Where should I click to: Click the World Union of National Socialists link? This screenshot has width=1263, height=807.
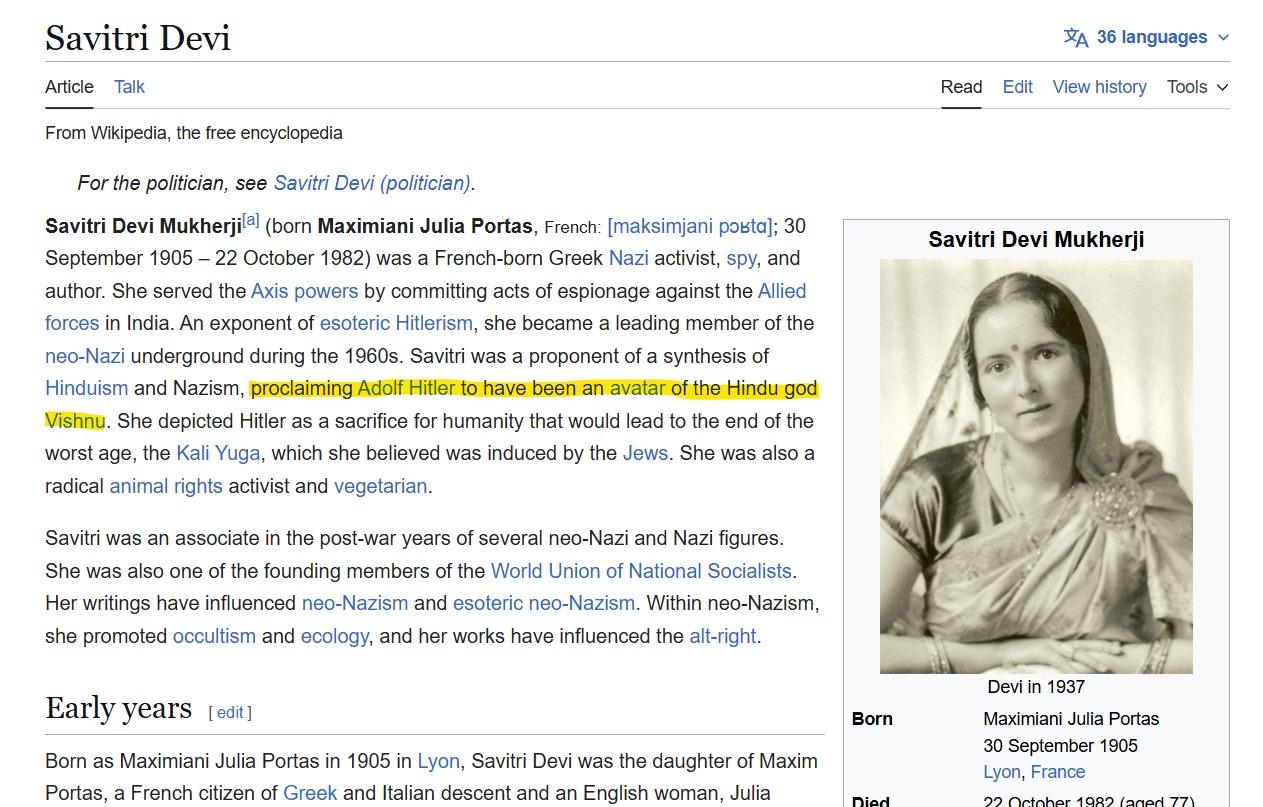coord(641,571)
